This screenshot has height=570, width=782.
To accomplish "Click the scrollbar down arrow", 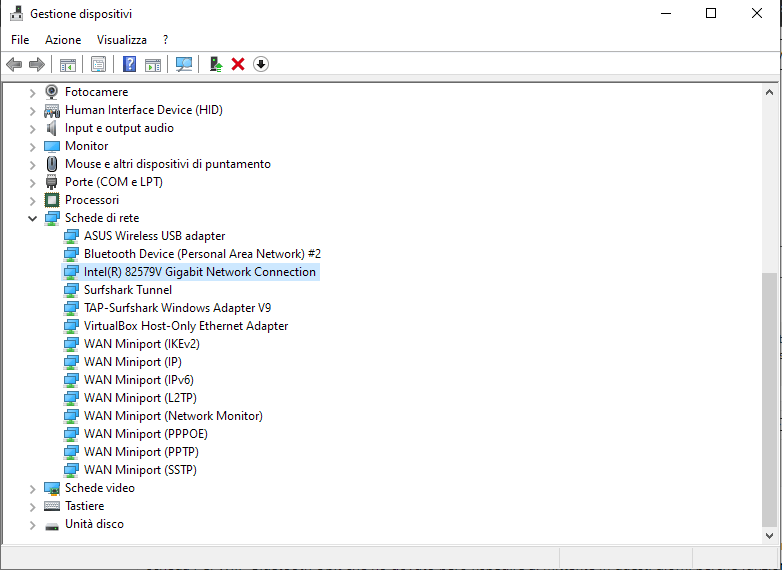I will point(769,536).
